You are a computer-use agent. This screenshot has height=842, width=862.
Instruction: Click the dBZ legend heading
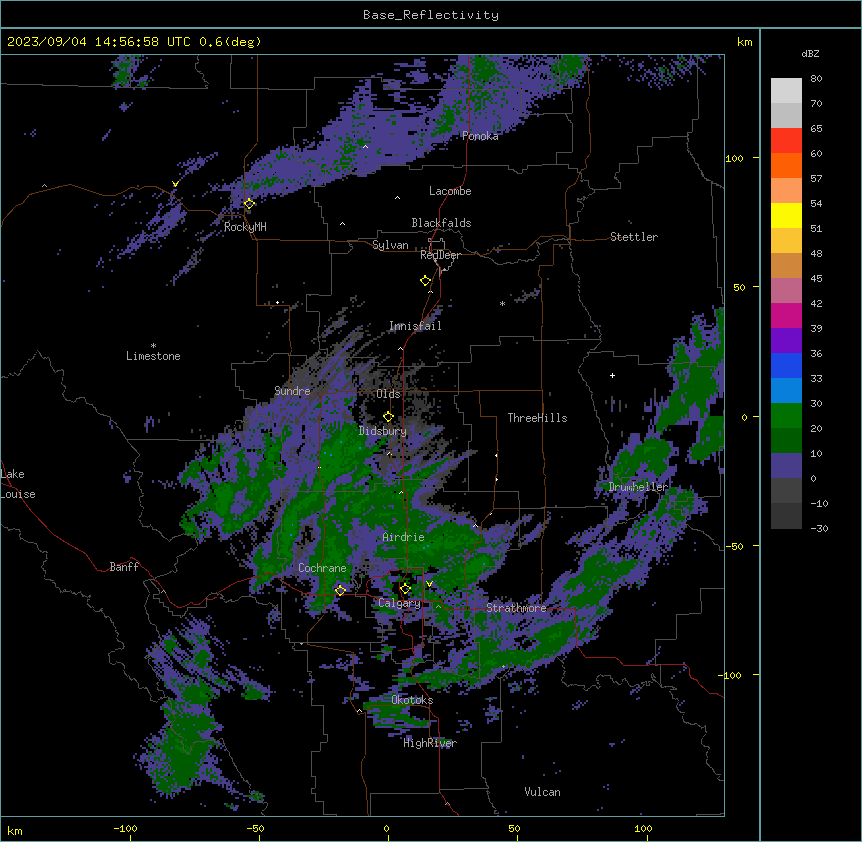(810, 53)
